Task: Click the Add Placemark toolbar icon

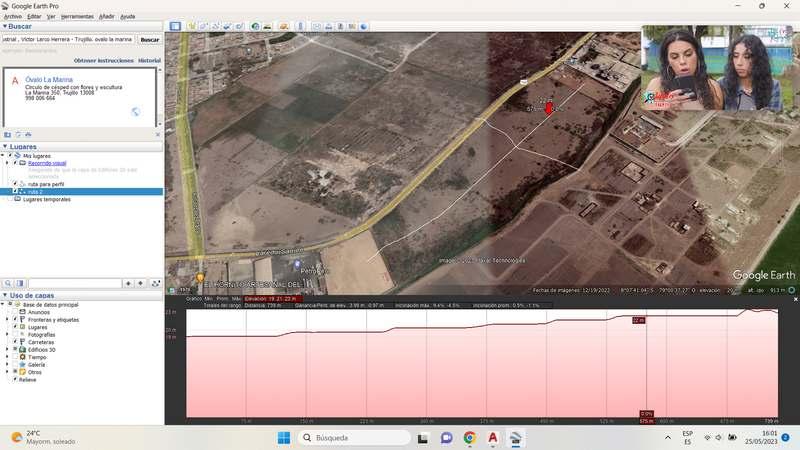Action: coord(192,26)
